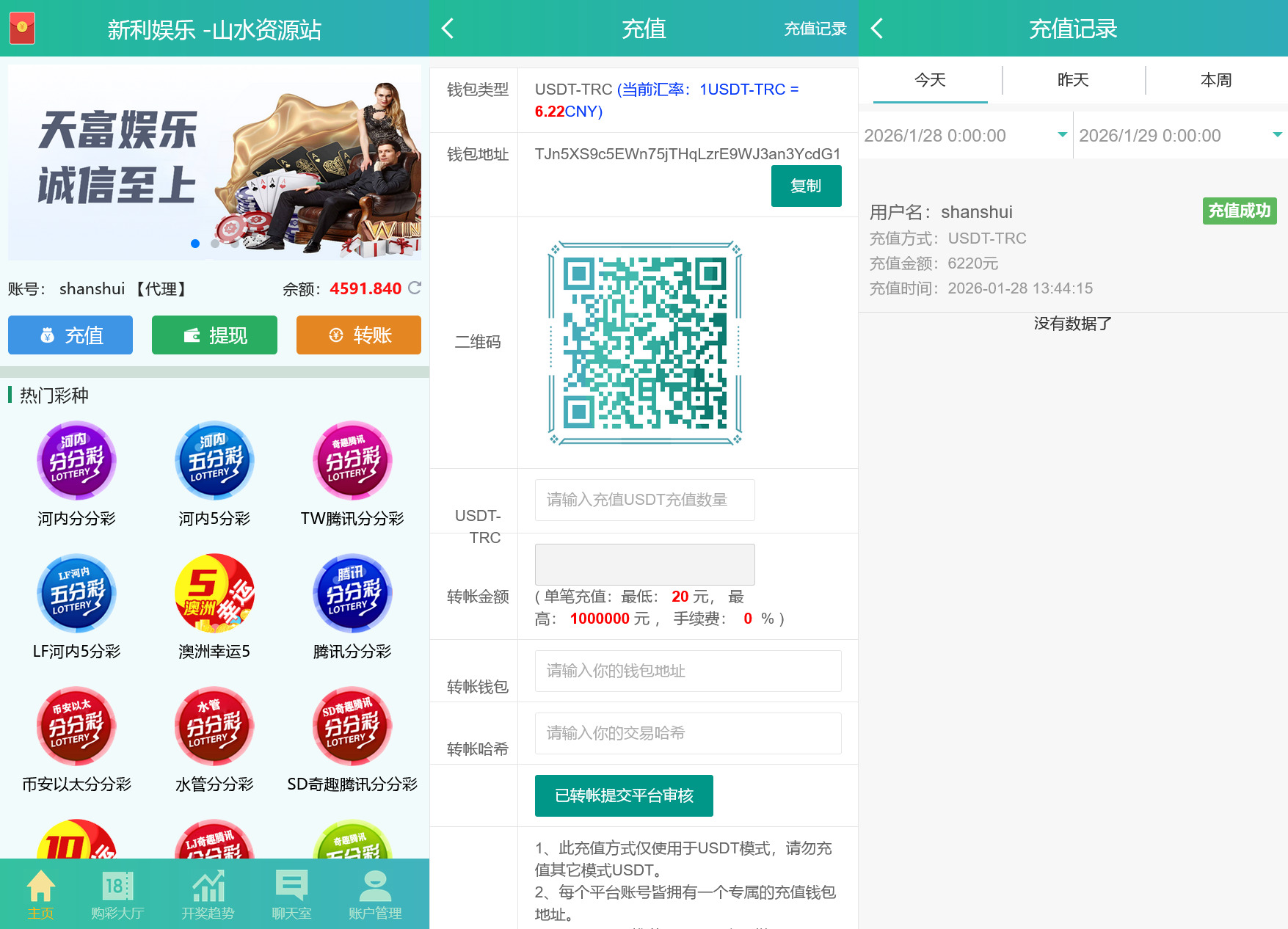Open the 腾讯分分彩 lottery game
Viewport: 1288px width, 929px height.
tap(352, 594)
